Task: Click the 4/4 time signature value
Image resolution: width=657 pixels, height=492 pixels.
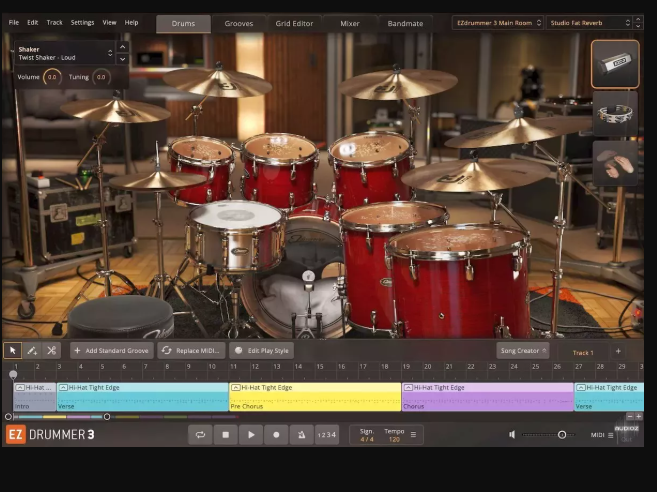Action: [367, 439]
